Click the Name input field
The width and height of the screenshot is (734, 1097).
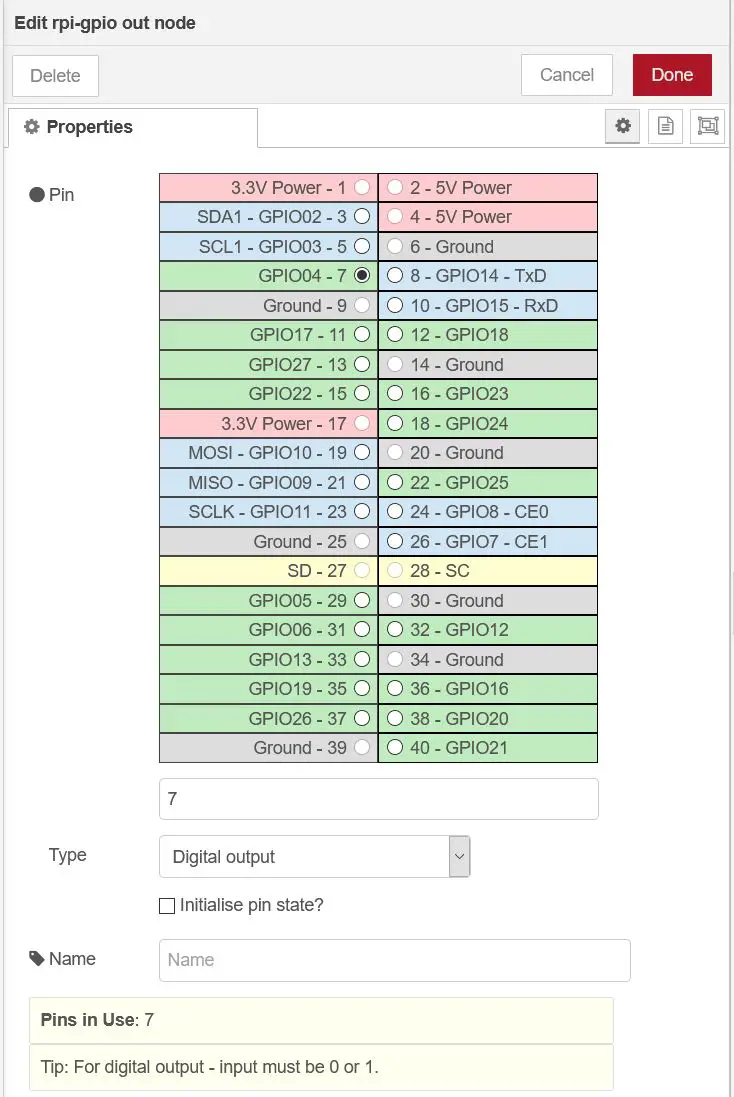(394, 960)
